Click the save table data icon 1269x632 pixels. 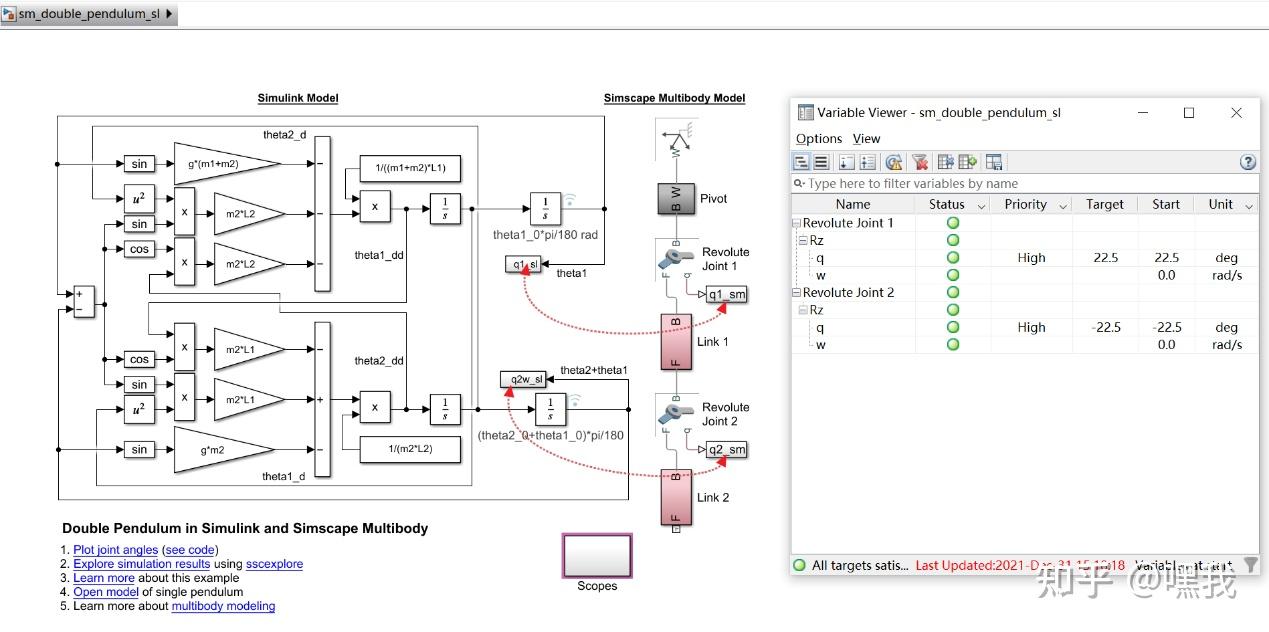pyautogui.click(x=994, y=161)
